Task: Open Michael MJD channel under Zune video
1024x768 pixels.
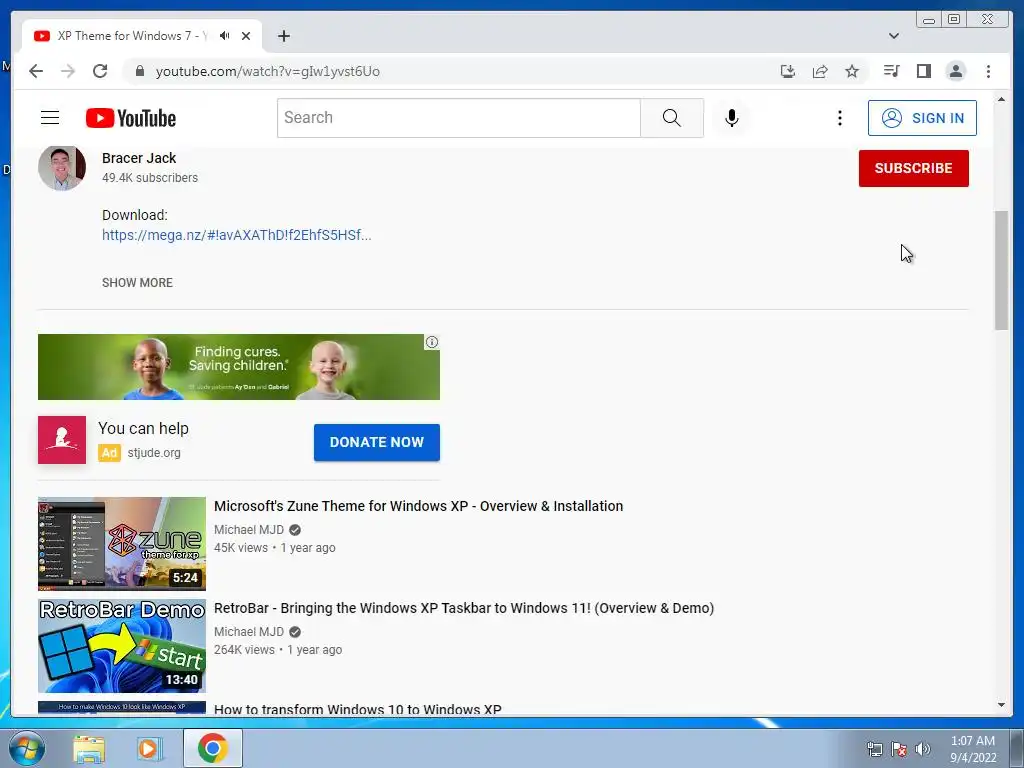Action: point(249,530)
